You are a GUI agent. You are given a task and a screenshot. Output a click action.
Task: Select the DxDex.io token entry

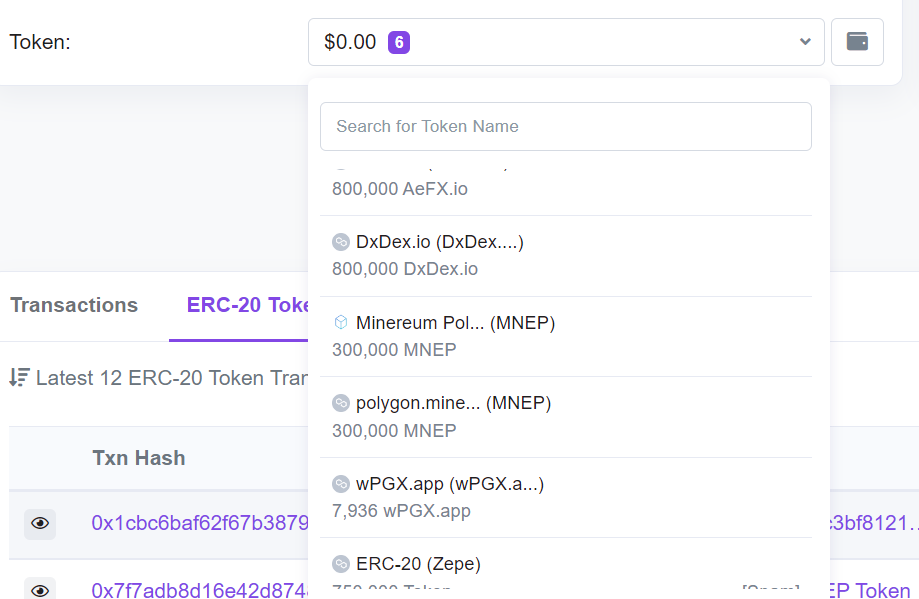[566, 256]
